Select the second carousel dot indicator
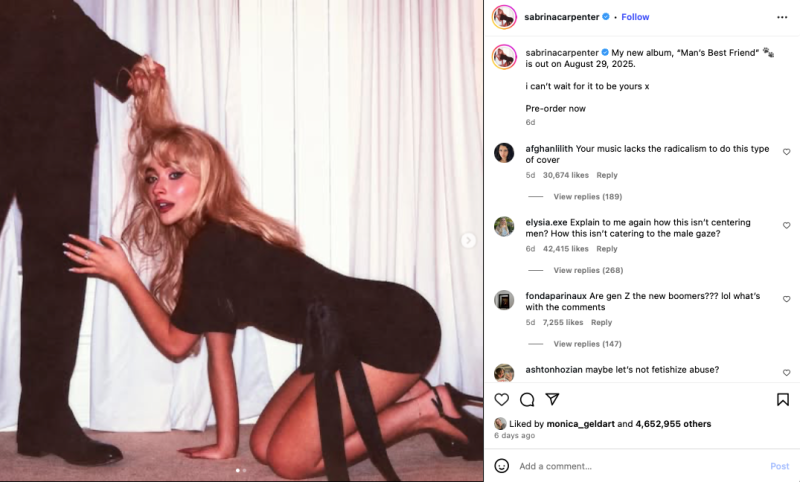This screenshot has width=800, height=482. coord(244,470)
